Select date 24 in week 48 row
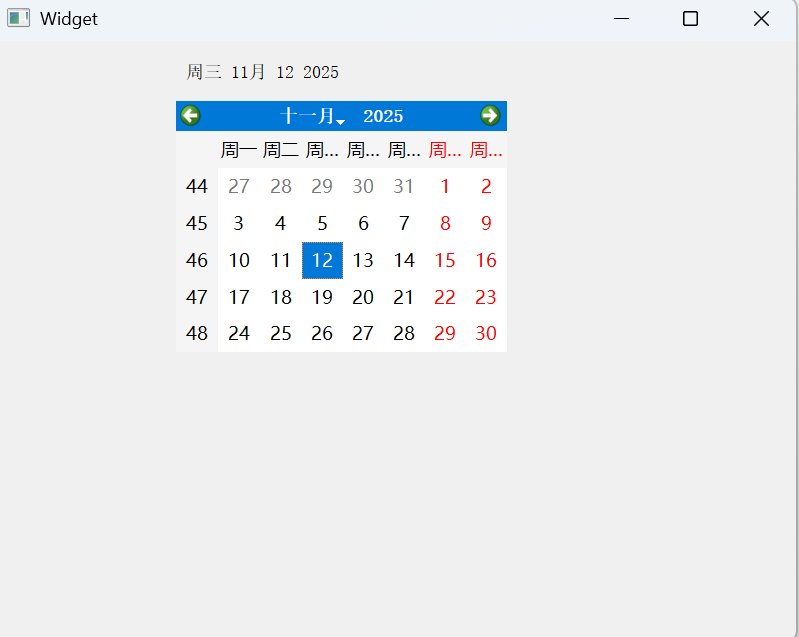Image resolution: width=799 pixels, height=637 pixels. tap(239, 333)
